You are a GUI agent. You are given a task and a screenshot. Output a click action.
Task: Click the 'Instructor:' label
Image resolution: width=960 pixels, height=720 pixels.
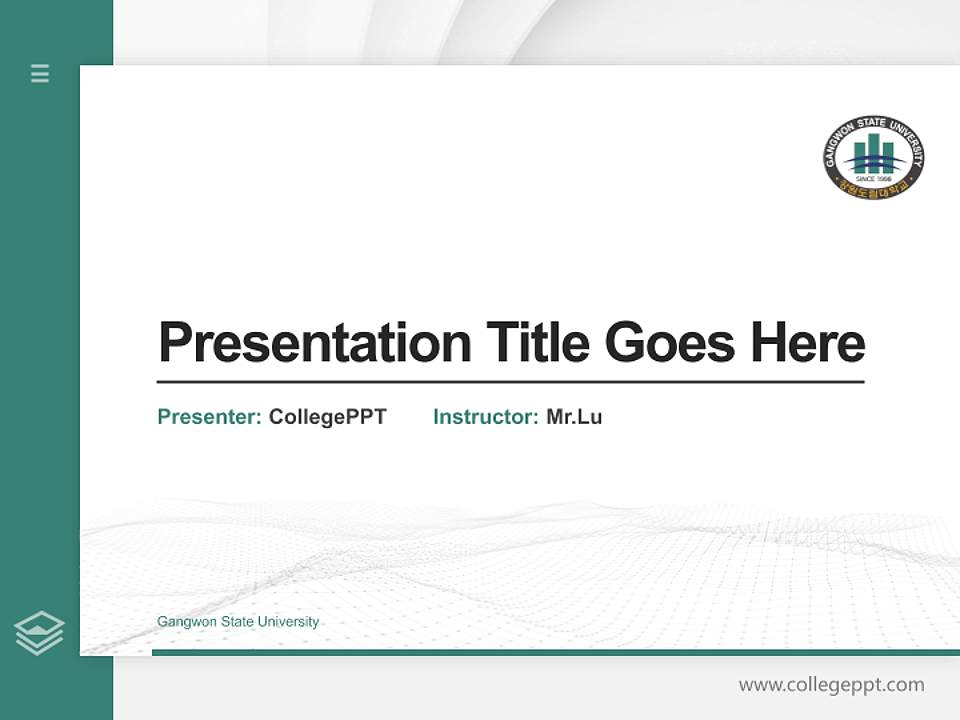pos(482,417)
